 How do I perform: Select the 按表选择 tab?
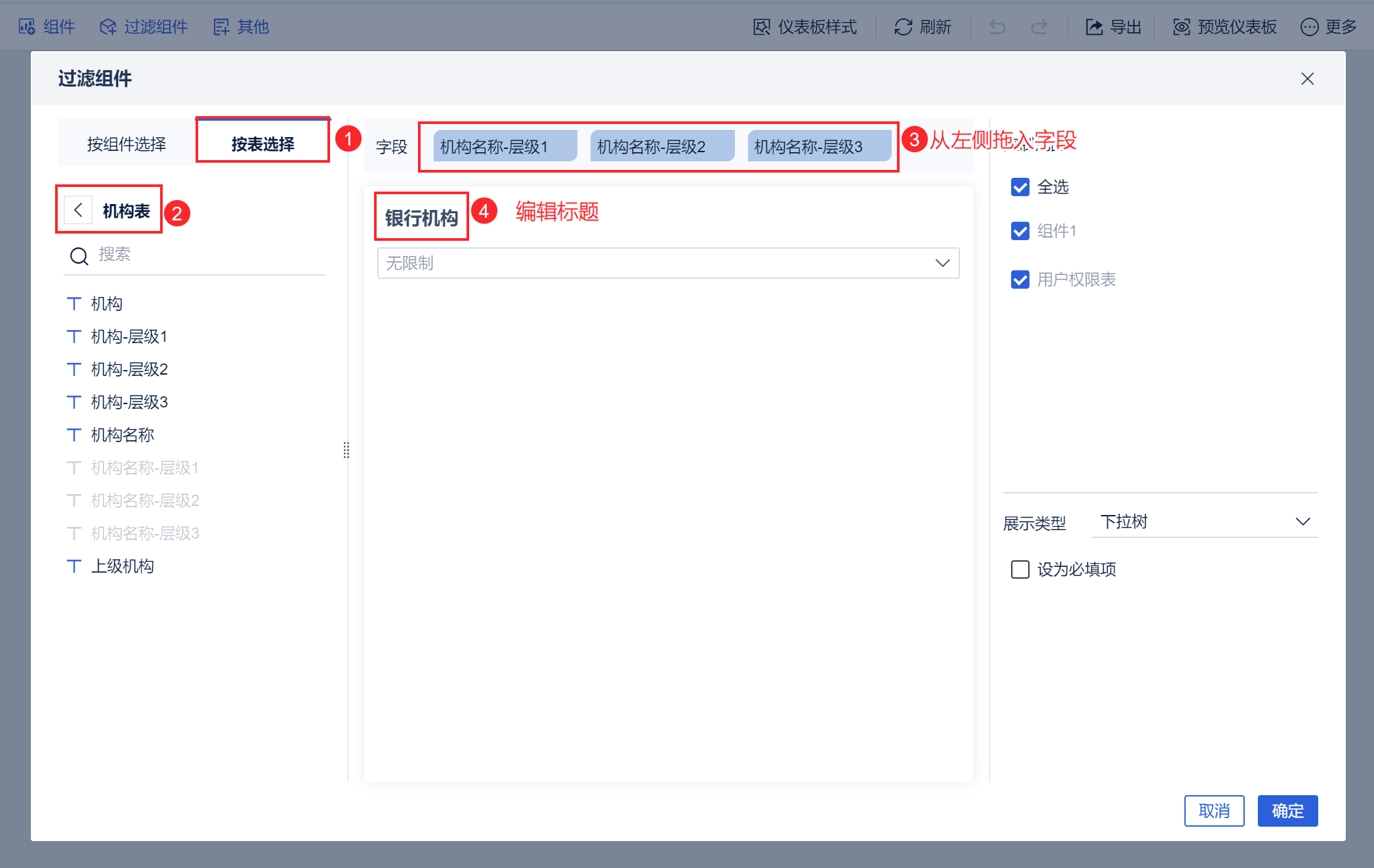pyautogui.click(x=262, y=144)
